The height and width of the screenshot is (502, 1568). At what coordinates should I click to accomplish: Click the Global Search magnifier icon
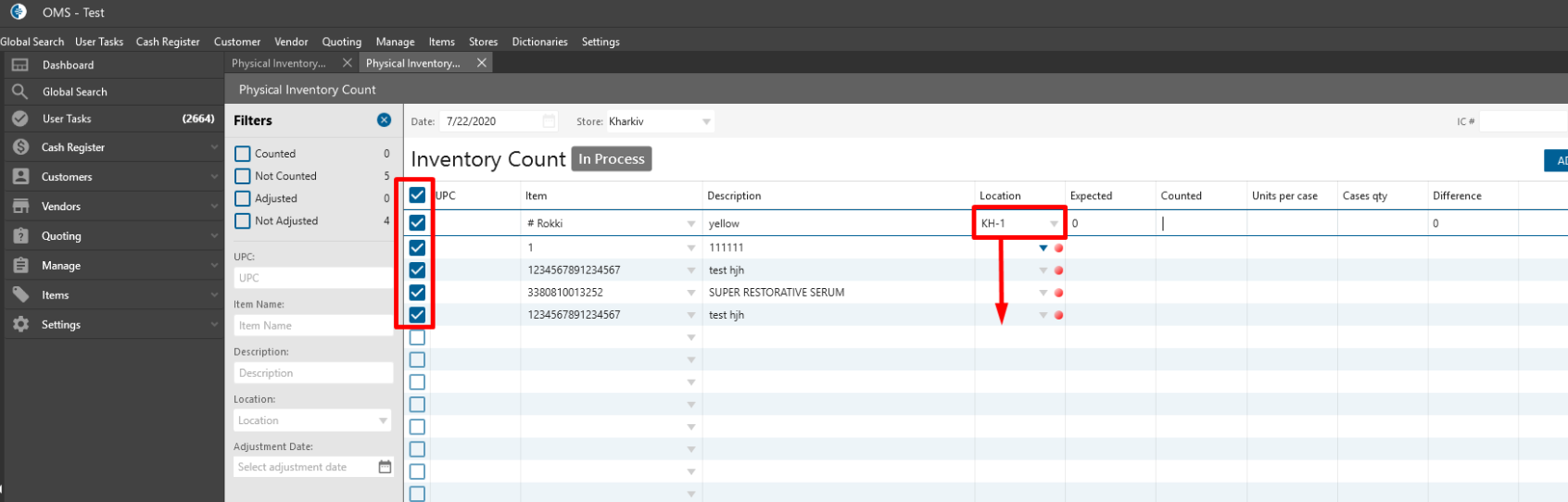click(19, 92)
